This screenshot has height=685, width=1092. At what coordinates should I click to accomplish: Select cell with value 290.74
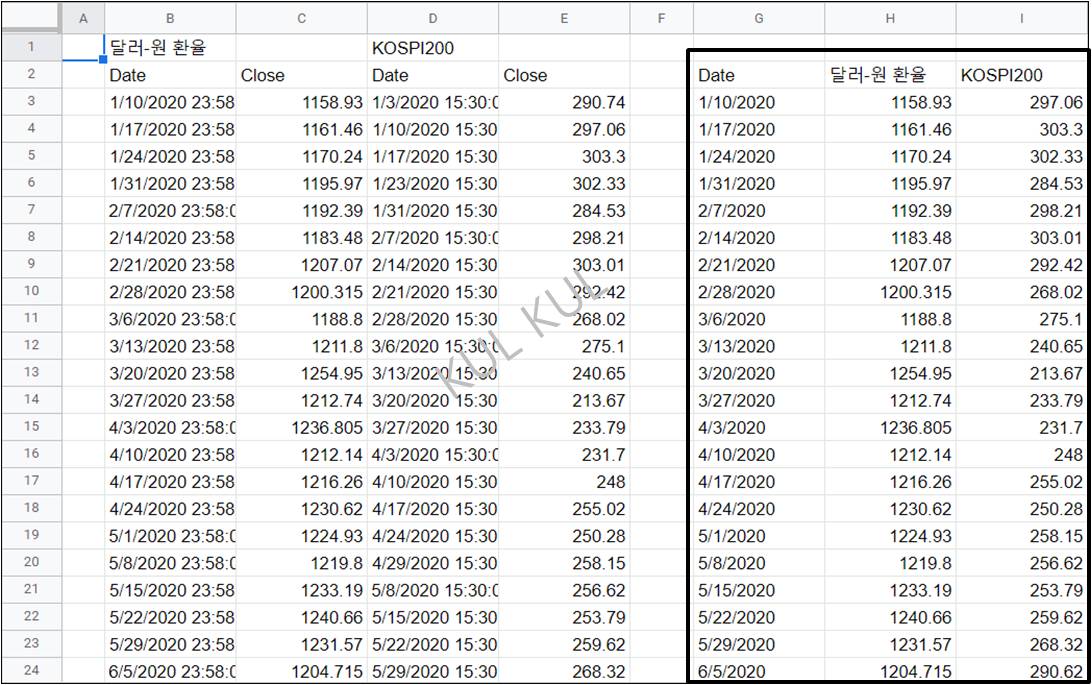pos(564,102)
